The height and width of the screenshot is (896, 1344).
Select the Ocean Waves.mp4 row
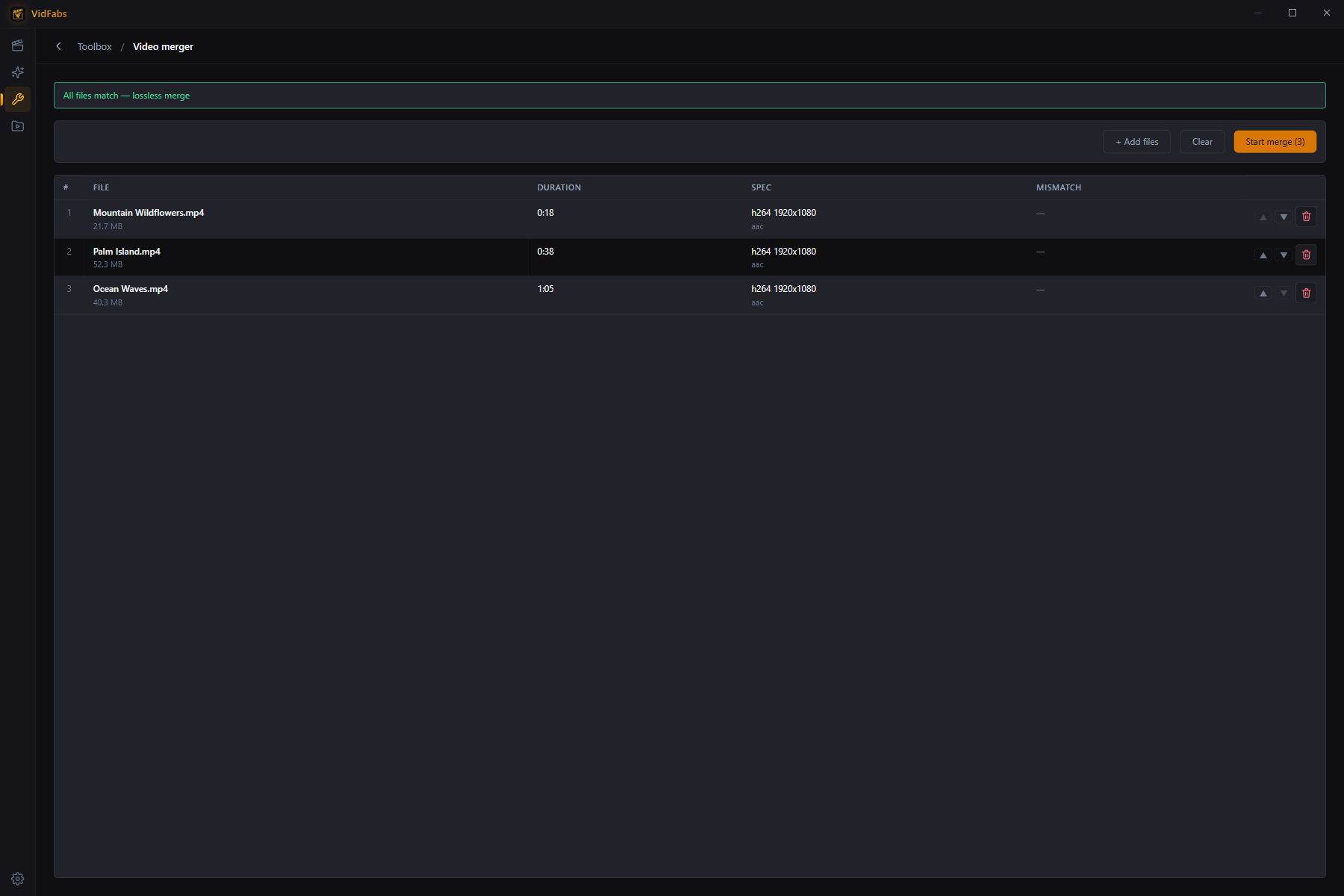[x=689, y=295]
